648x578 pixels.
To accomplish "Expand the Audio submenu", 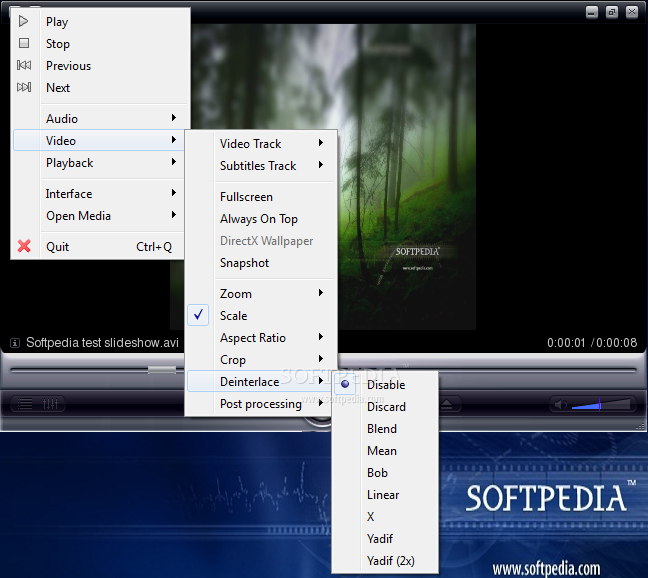I will click(x=98, y=119).
